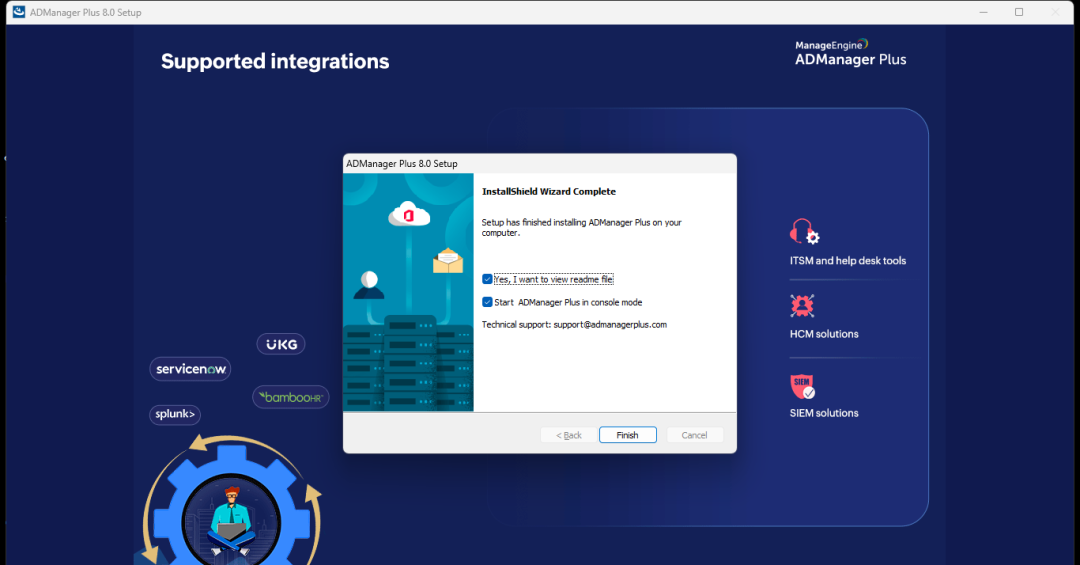Click the servicenow logo badge
Viewport: 1080px width, 565px height.
[190, 369]
